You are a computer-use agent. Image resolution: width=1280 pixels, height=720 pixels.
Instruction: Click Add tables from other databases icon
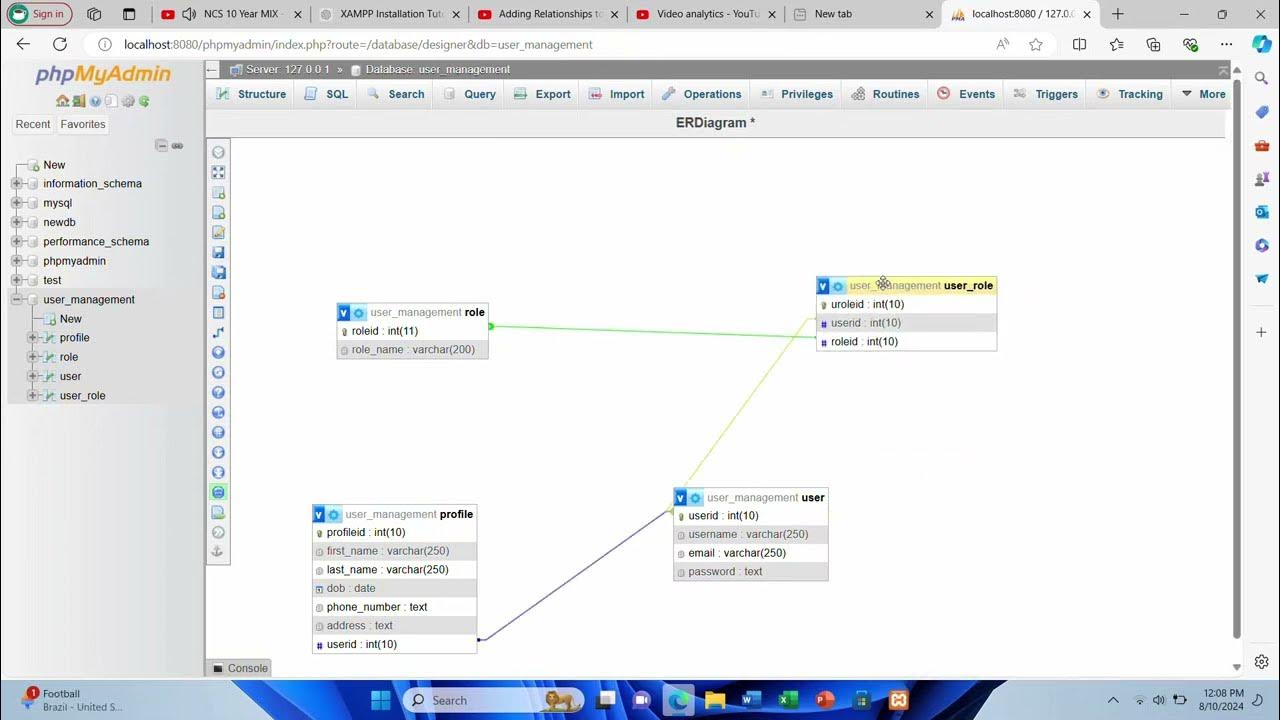pyautogui.click(x=218, y=192)
